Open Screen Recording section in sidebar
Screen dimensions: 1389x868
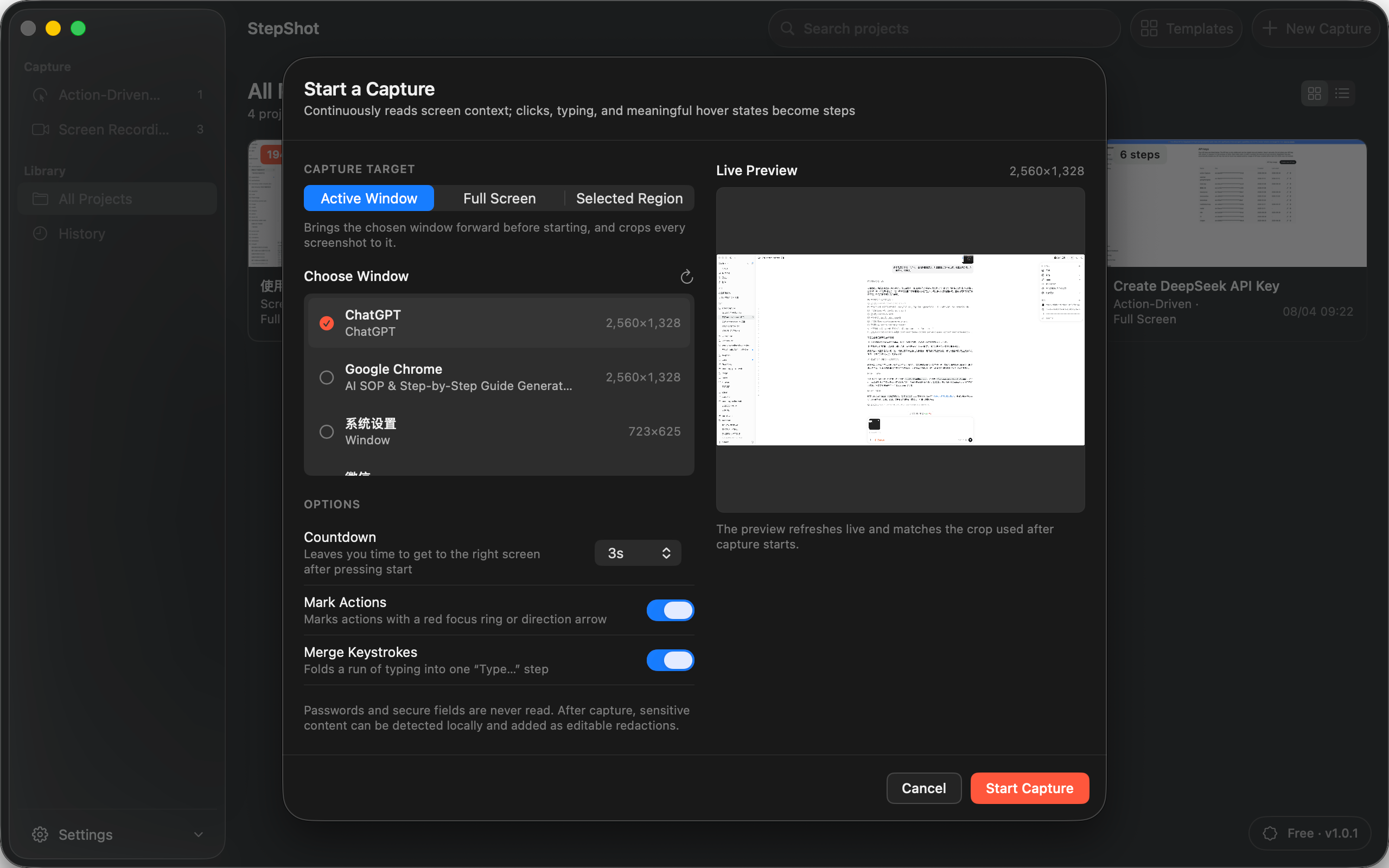[x=117, y=129]
